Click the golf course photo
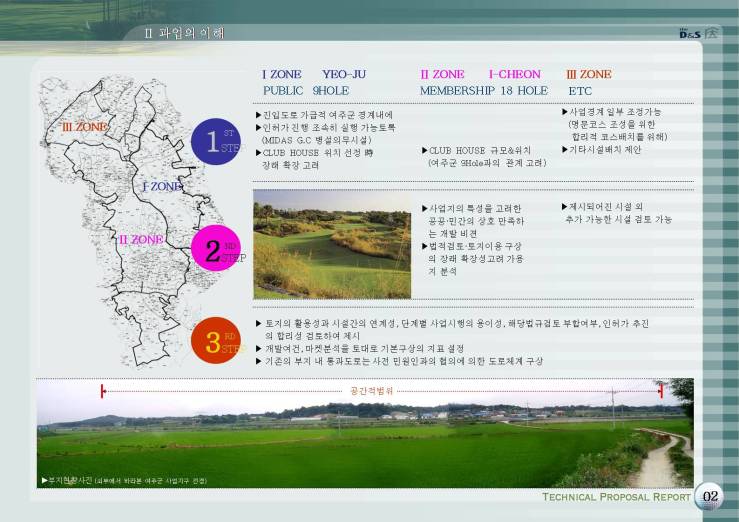The width and height of the screenshot is (739, 522). coord(331,244)
